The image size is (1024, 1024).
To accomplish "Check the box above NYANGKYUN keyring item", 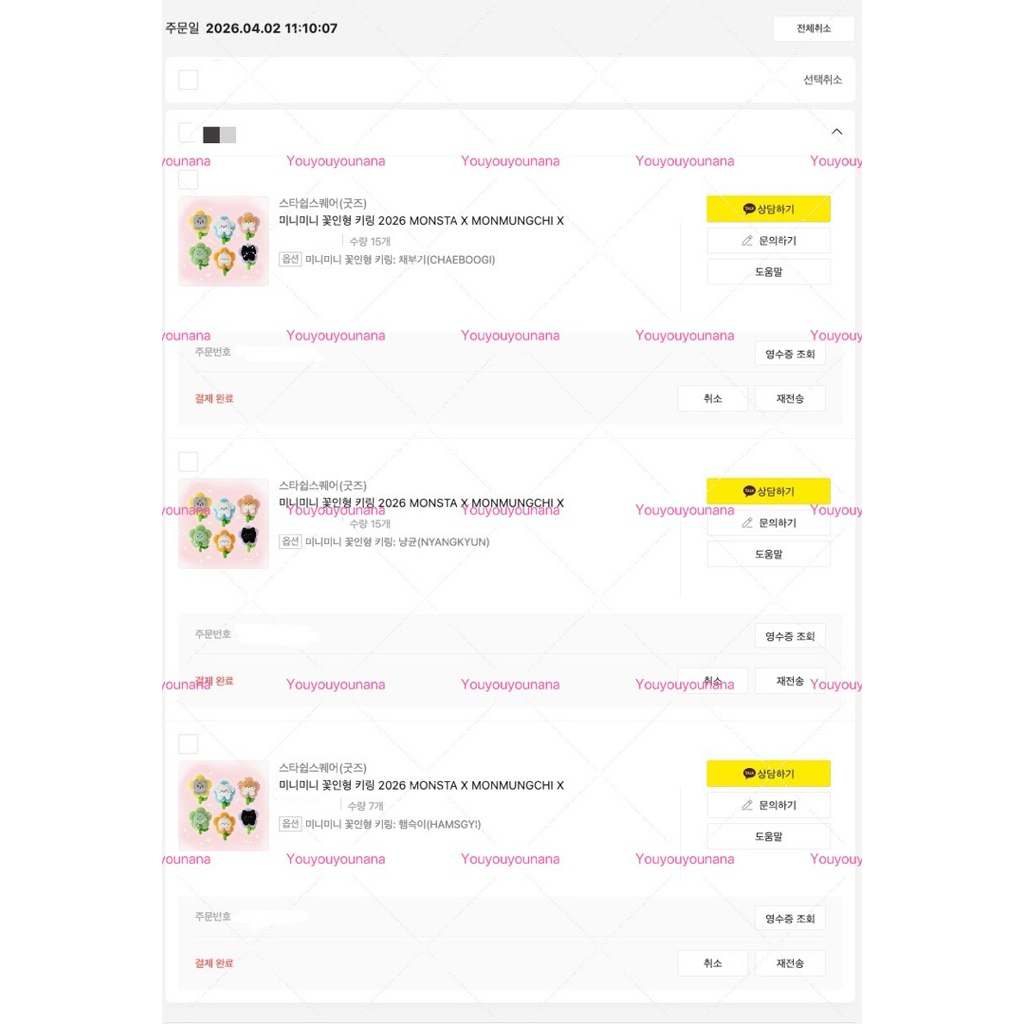I will (x=188, y=462).
